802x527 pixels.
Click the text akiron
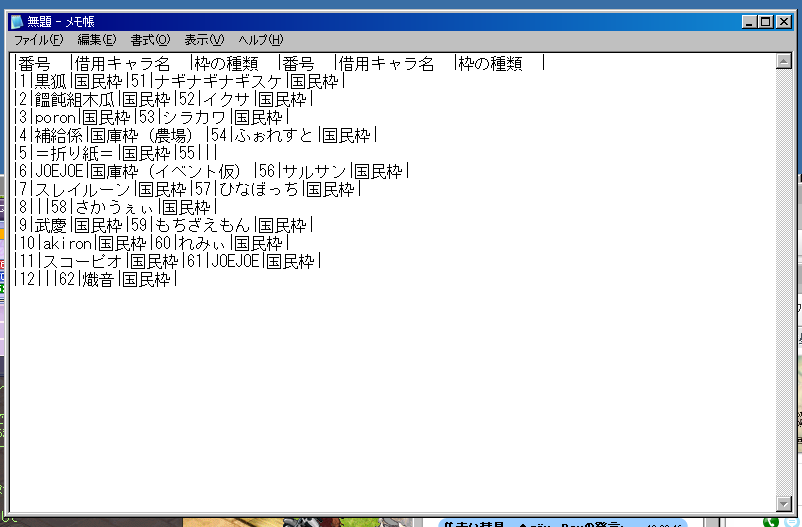click(67, 244)
